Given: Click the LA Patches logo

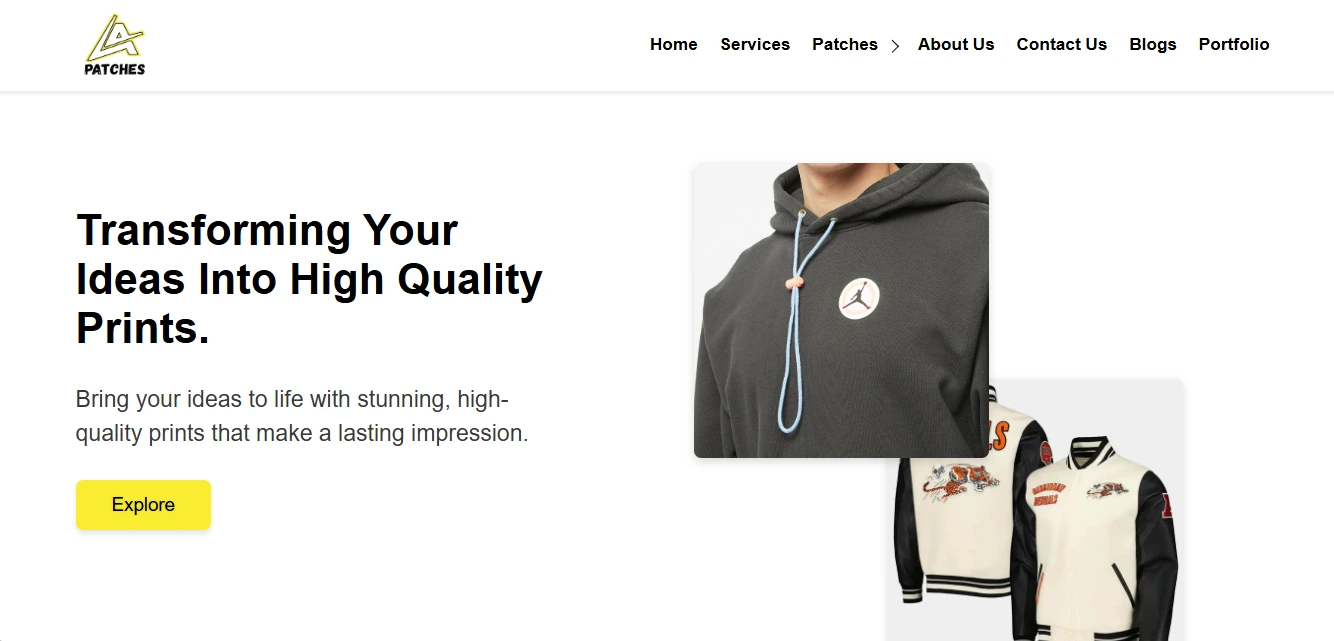Looking at the screenshot, I should [x=115, y=46].
